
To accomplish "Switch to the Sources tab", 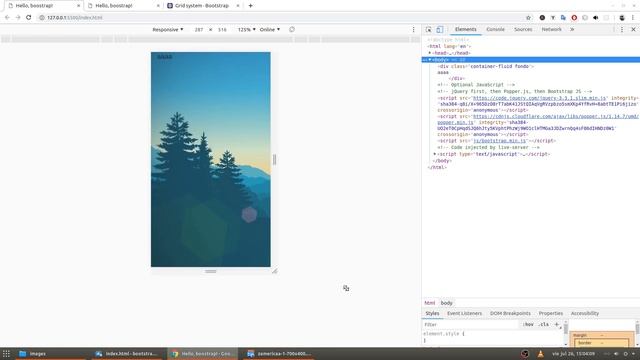I will pyautogui.click(x=523, y=29).
